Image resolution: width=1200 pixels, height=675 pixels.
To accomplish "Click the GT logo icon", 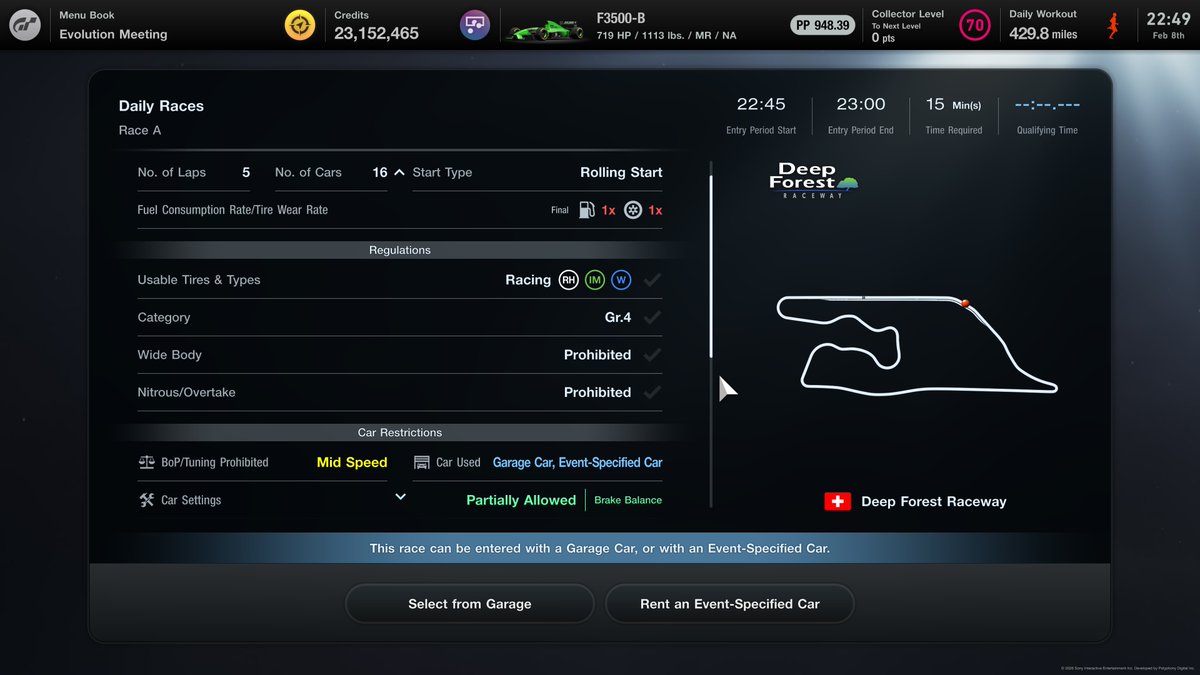I will 24,25.
